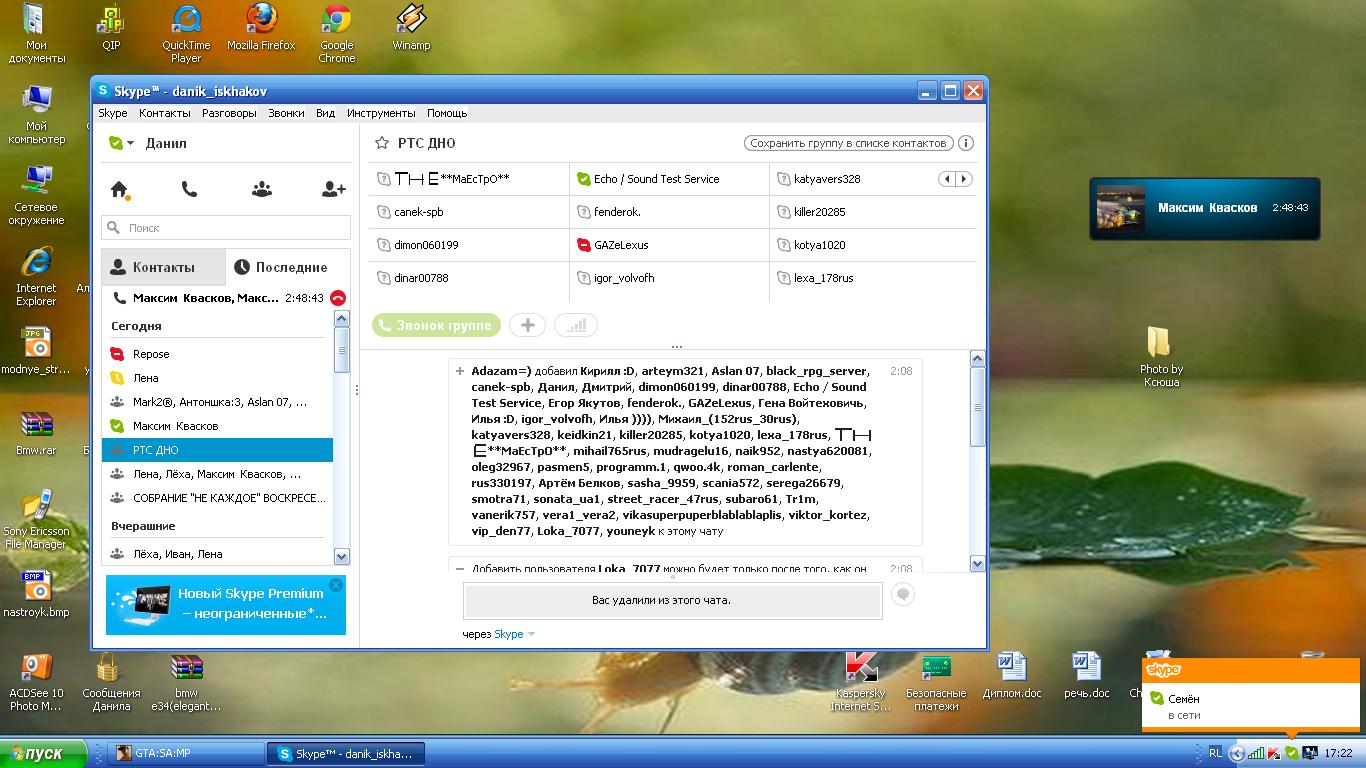Click add contact icon
1366x768 pixels.
[x=333, y=188]
